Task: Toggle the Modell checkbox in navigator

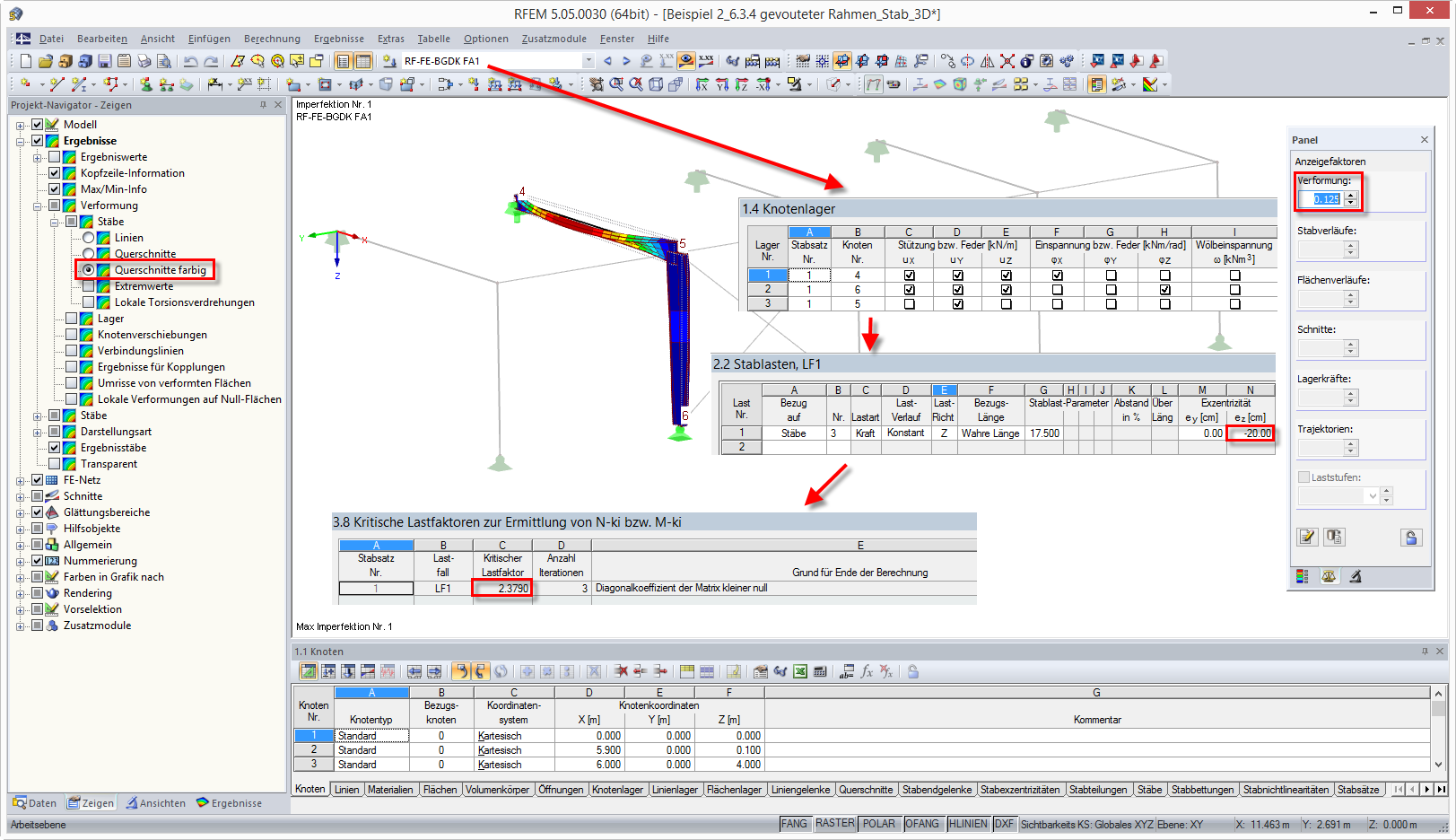Action: coord(38,125)
